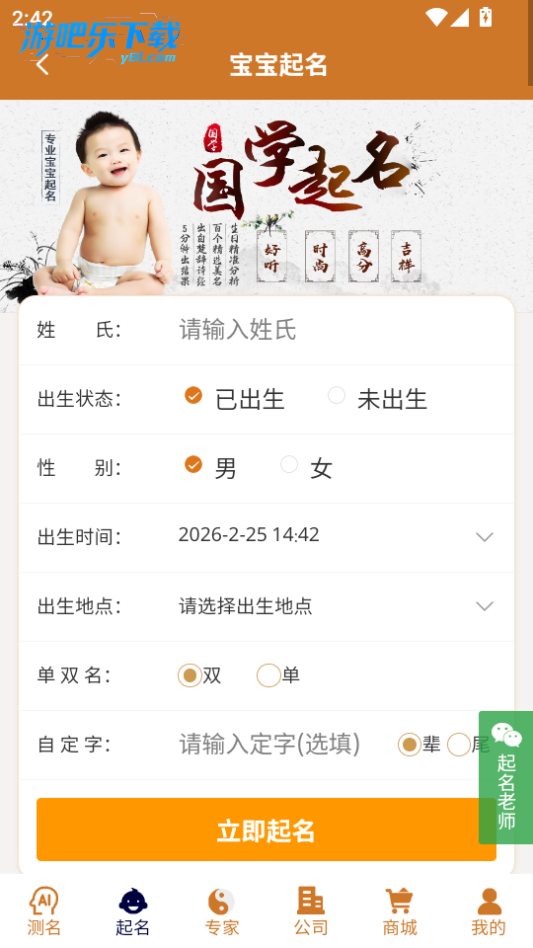
Task: Click the 立即起名 button
Action: tap(266, 830)
